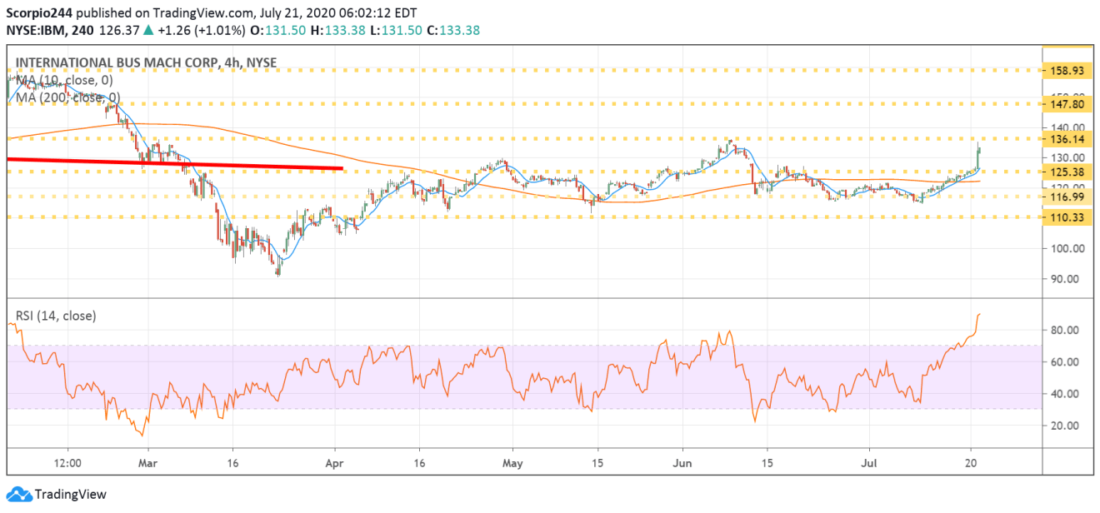Viewport: 1100px width, 513px height.
Task: Click the TradingView brand name text
Action: pyautogui.click(x=69, y=494)
